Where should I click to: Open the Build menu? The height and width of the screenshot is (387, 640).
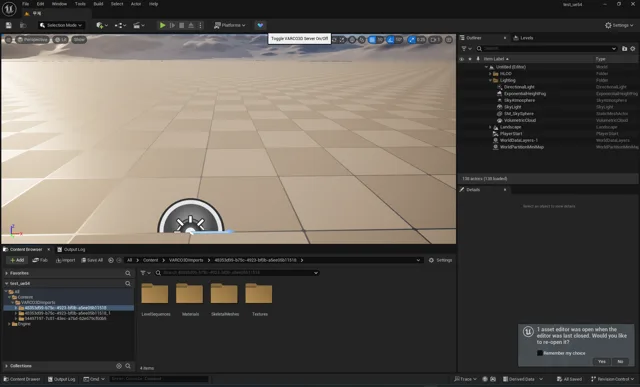point(98,4)
